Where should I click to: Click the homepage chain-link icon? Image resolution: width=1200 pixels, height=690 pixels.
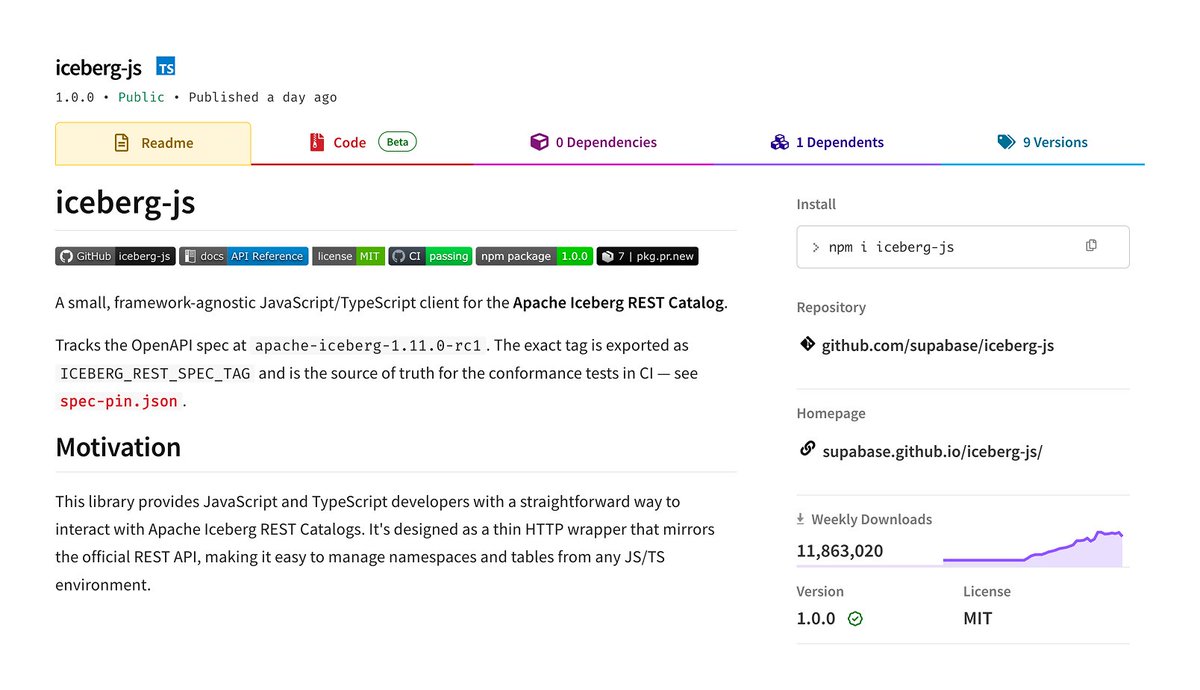[x=807, y=449]
